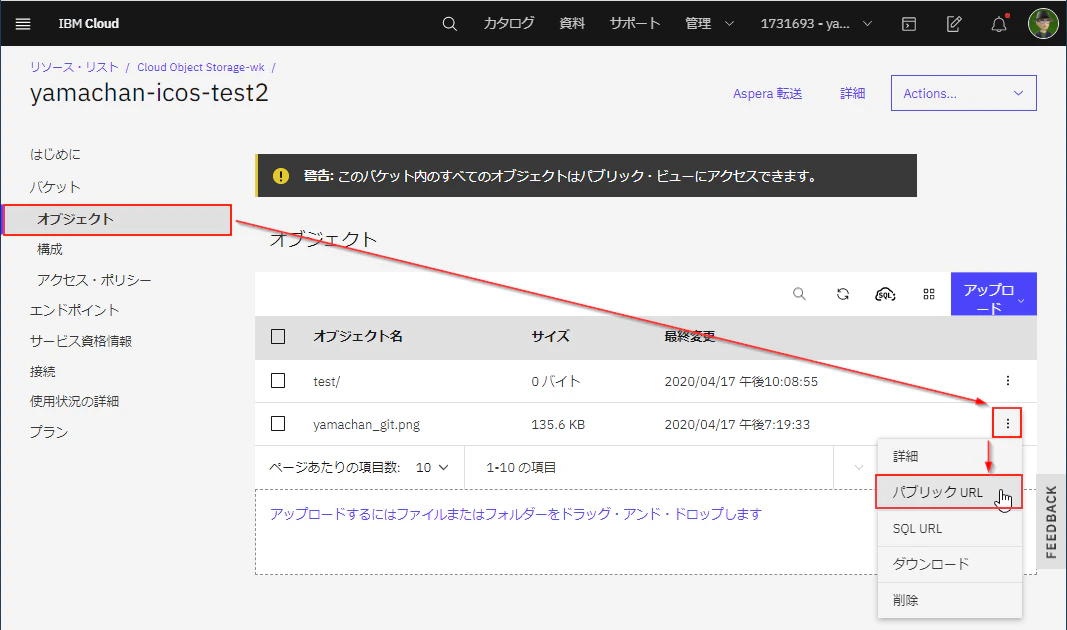This screenshot has height=630, width=1067.
Task: Check the test/ row checkbox
Action: pyautogui.click(x=278, y=380)
